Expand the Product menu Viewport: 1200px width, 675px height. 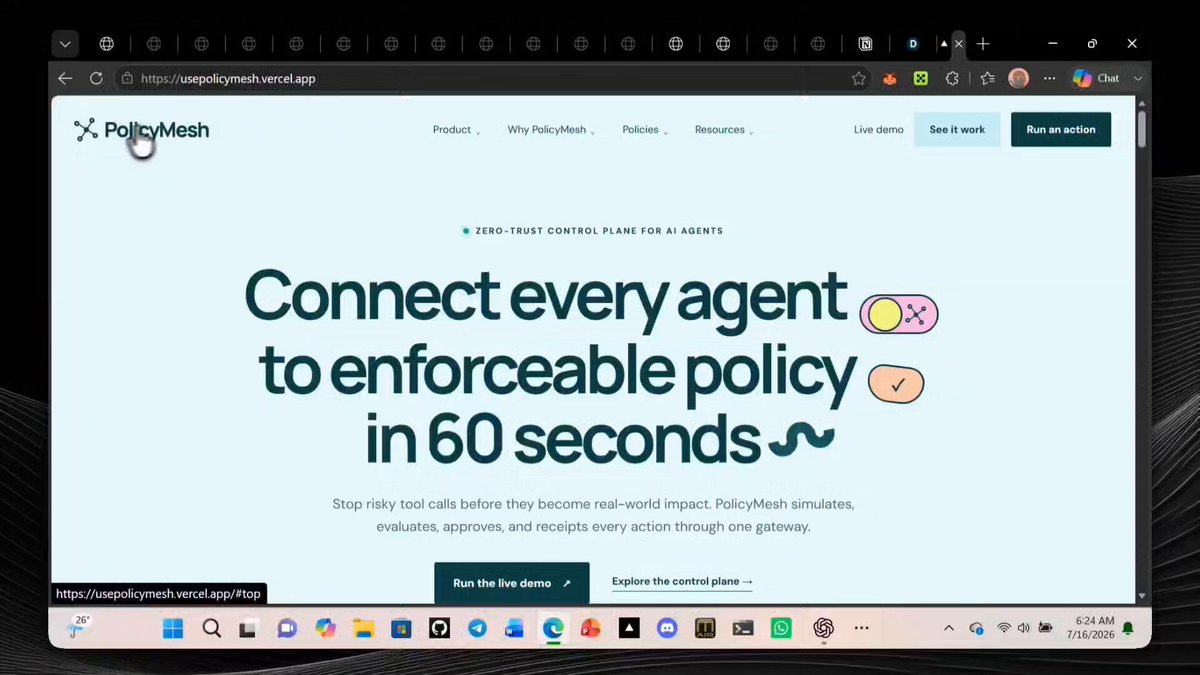[x=456, y=130]
